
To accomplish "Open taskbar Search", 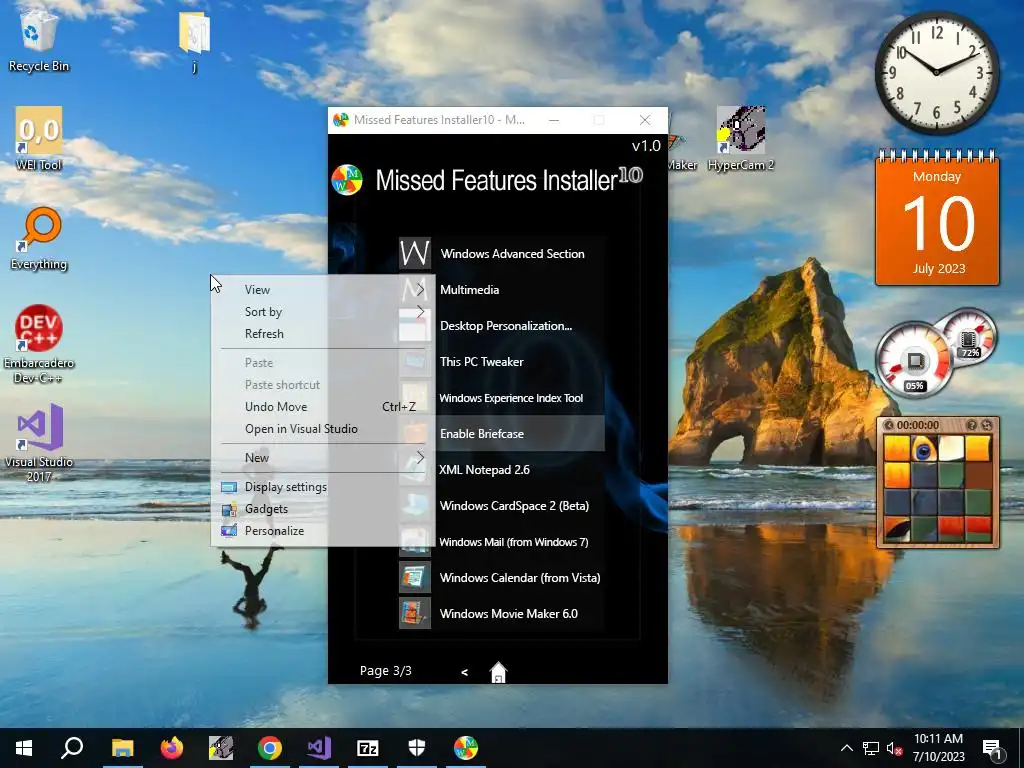I will (x=72, y=748).
